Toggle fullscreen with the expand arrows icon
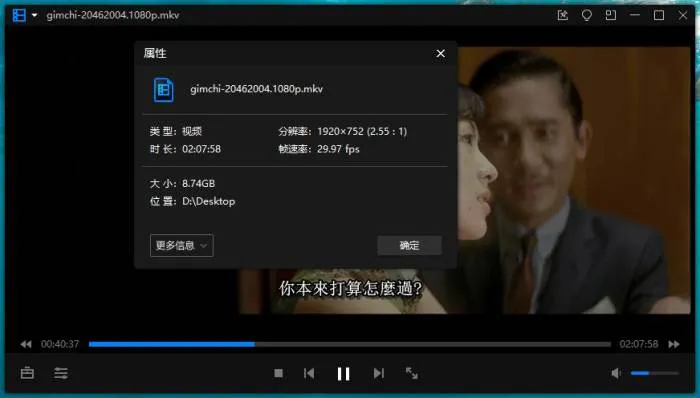 point(412,373)
